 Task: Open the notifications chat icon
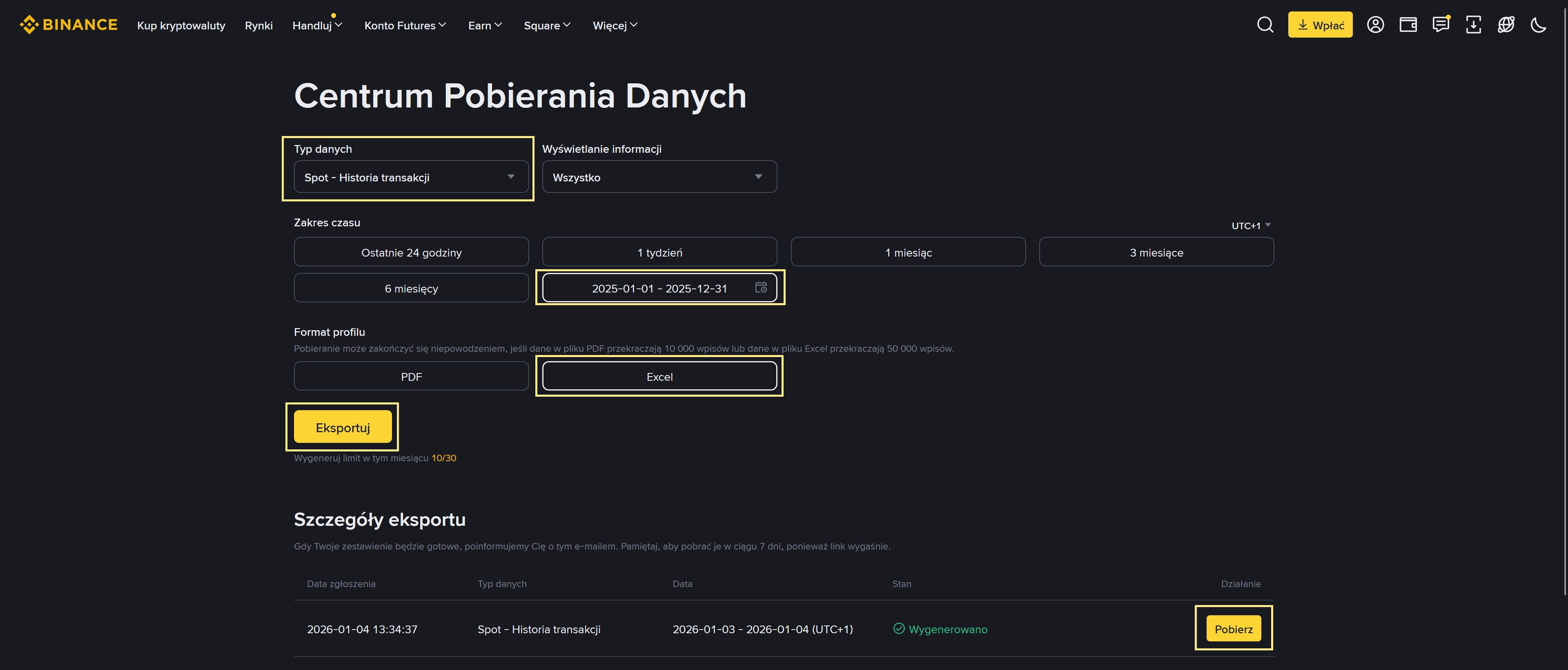1441,25
